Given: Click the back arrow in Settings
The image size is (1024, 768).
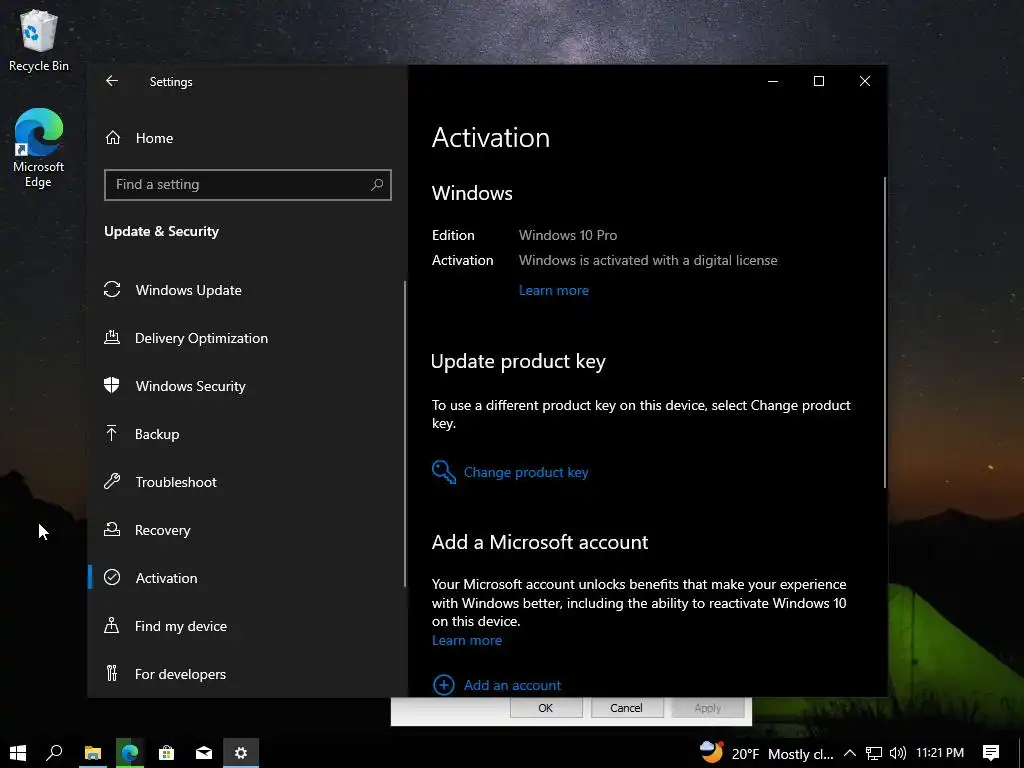Looking at the screenshot, I should (112, 81).
